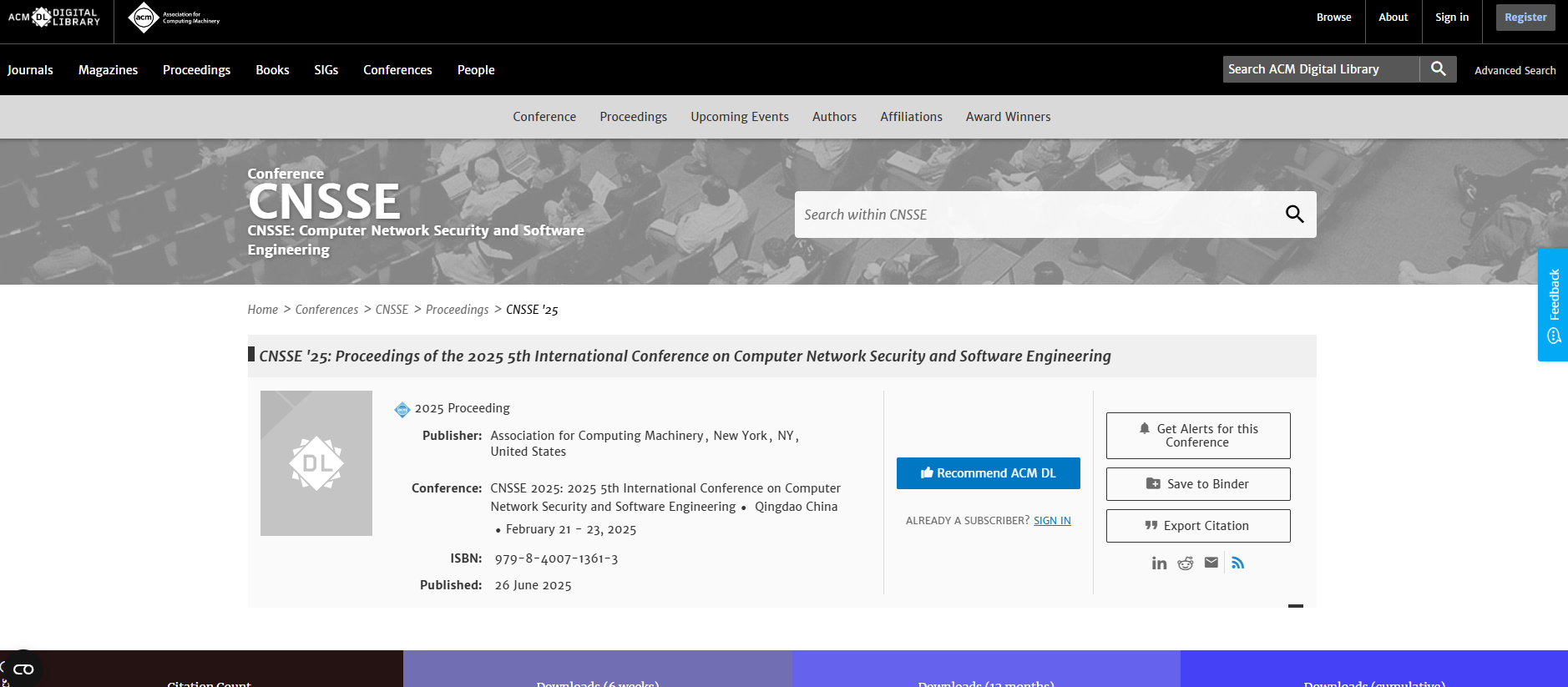Go to Conferences in the breadcrumb
The height and width of the screenshot is (687, 1568).
coord(326,310)
